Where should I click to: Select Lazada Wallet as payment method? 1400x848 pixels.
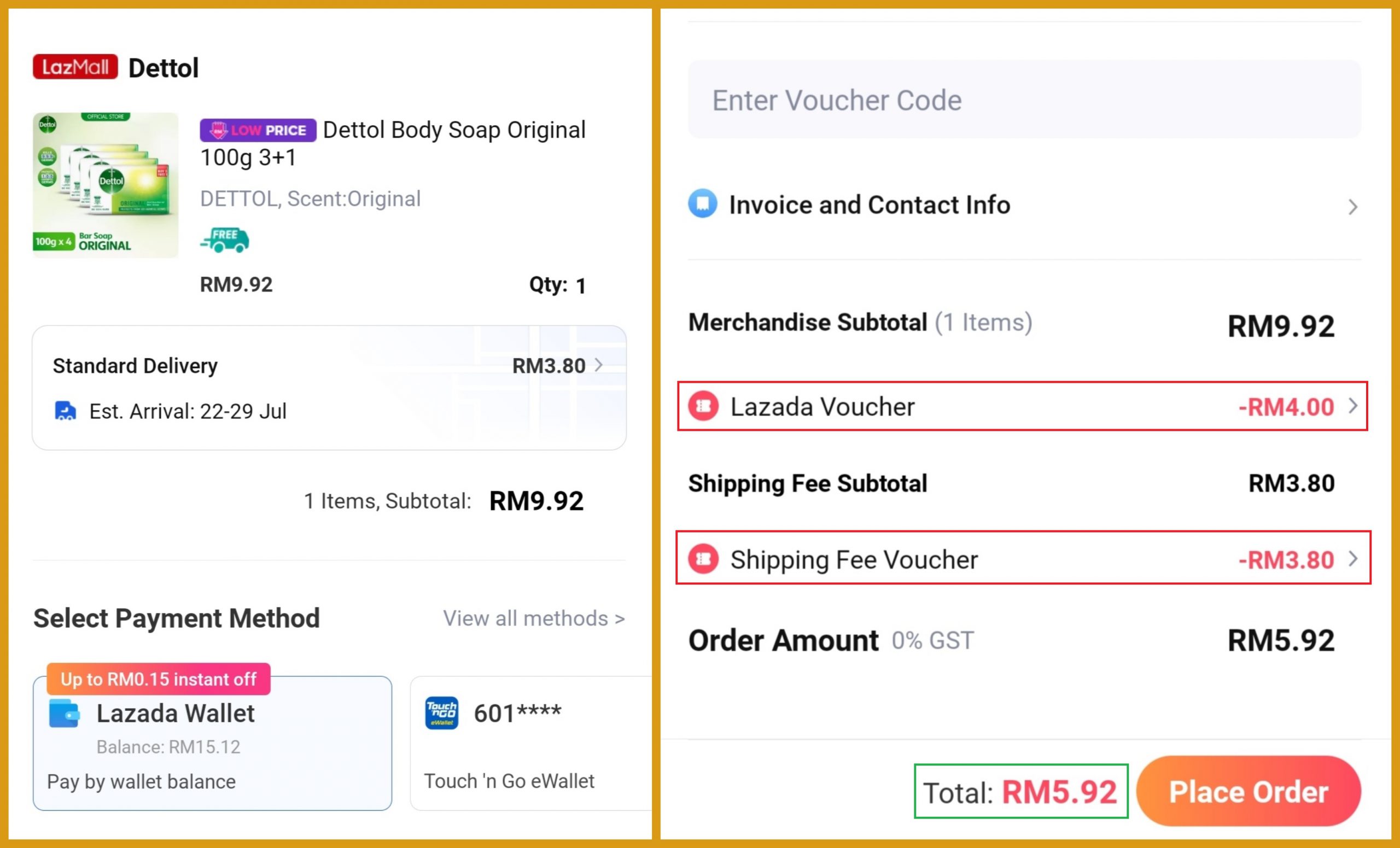pos(212,743)
